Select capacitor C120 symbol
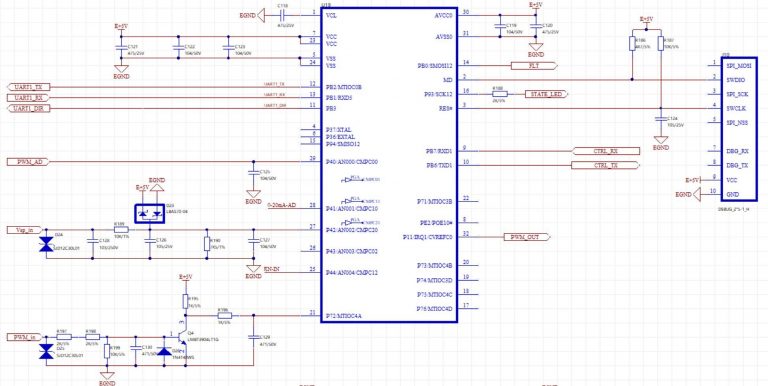 536,26
